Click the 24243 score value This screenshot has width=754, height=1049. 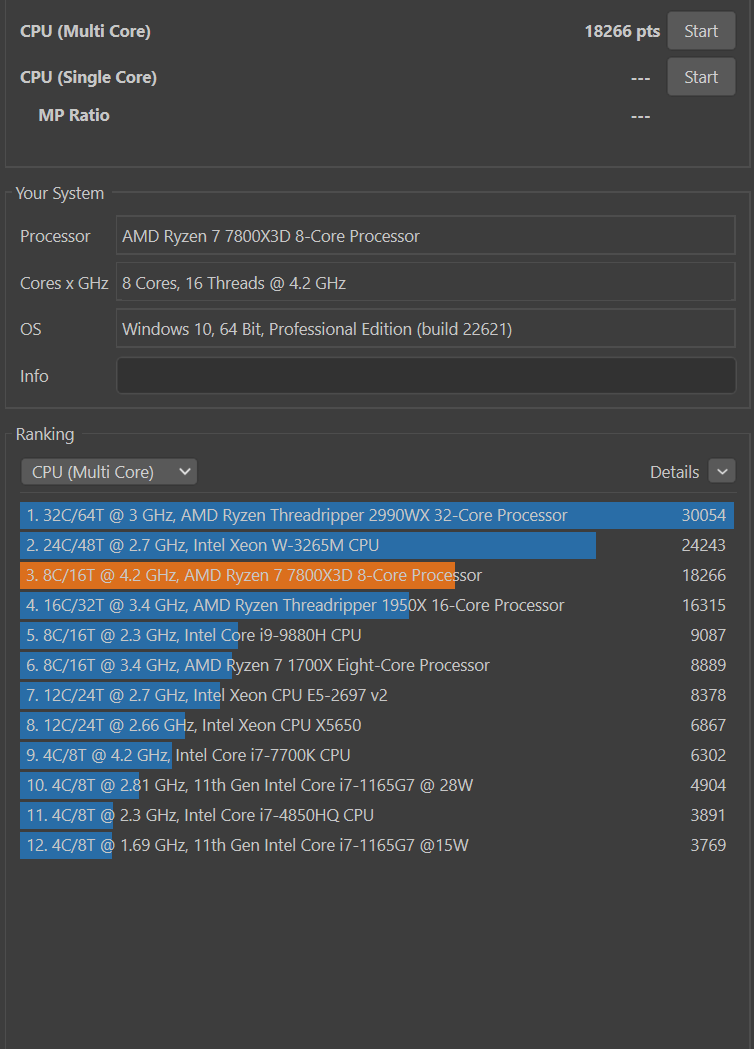click(x=703, y=545)
